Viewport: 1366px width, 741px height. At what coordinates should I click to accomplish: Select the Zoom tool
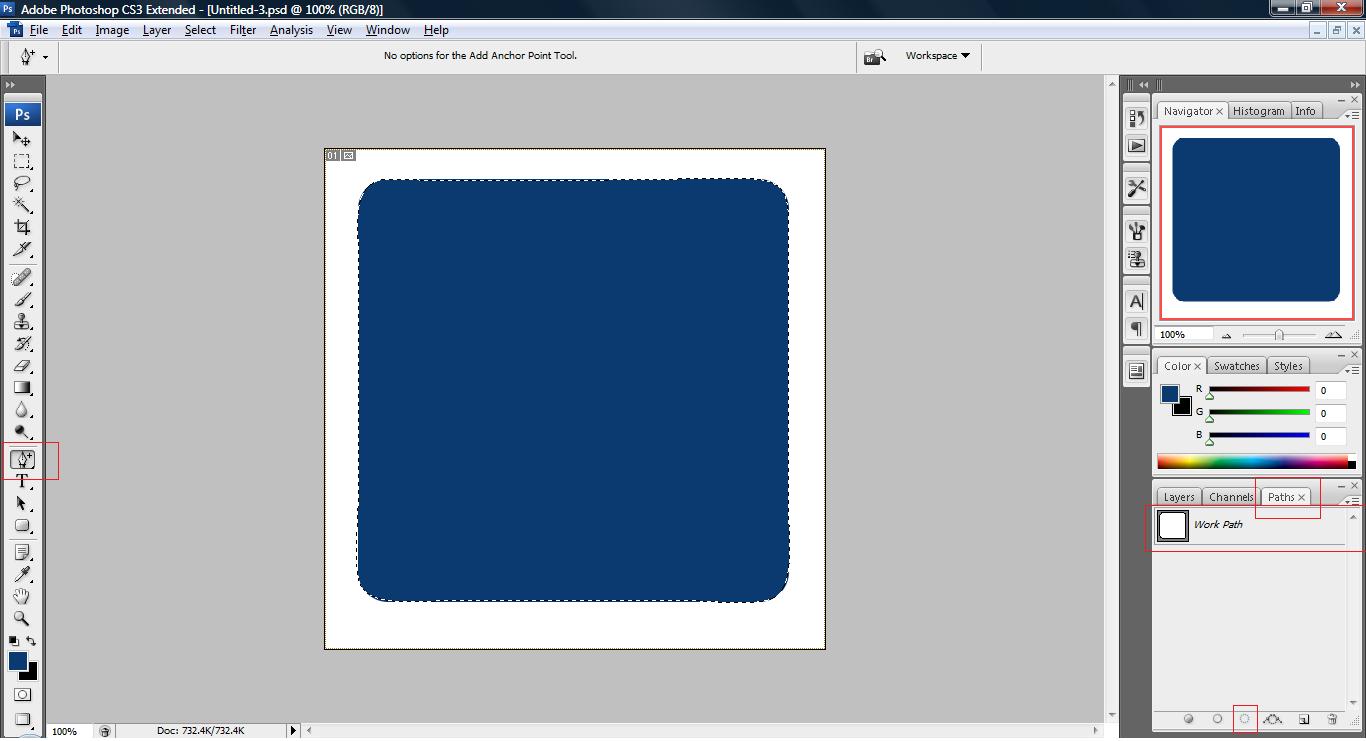22,619
